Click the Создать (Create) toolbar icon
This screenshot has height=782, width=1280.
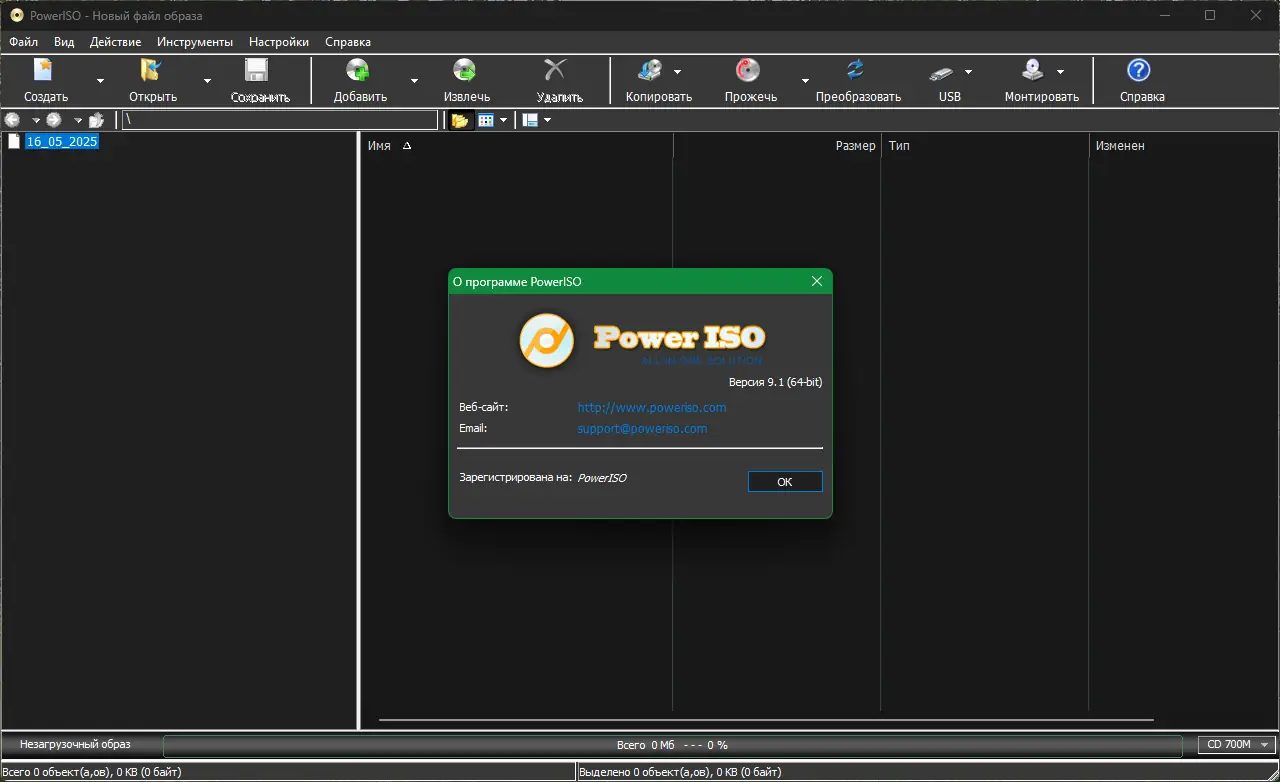(x=44, y=71)
